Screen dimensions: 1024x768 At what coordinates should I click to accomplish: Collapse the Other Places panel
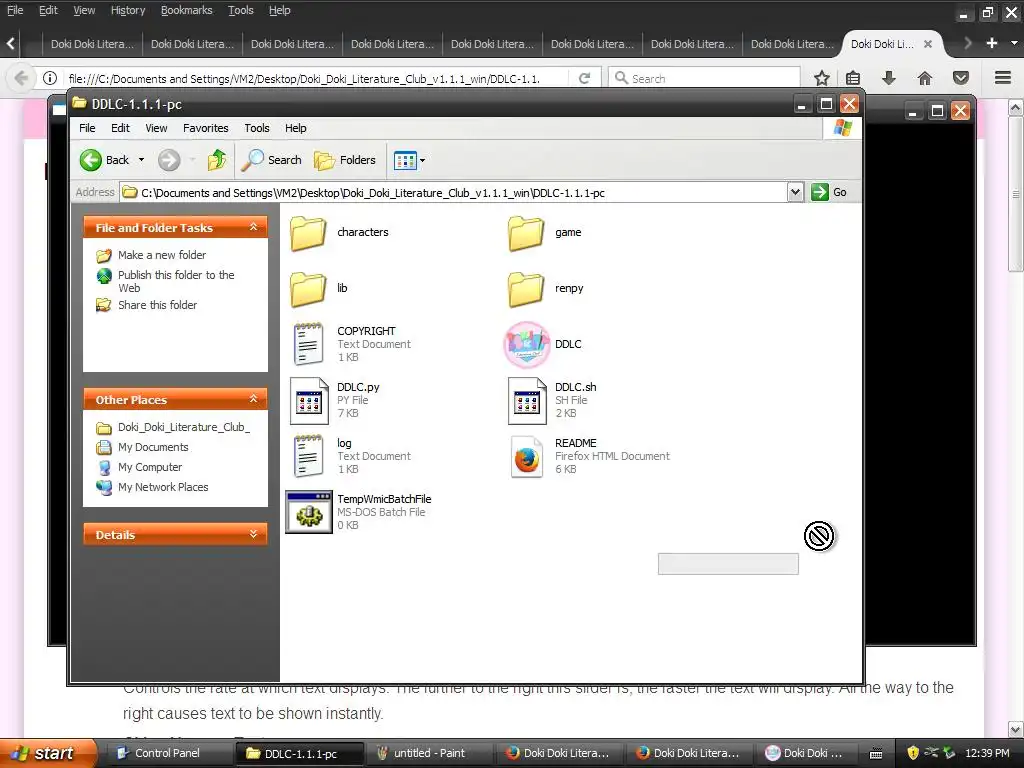[253, 398]
